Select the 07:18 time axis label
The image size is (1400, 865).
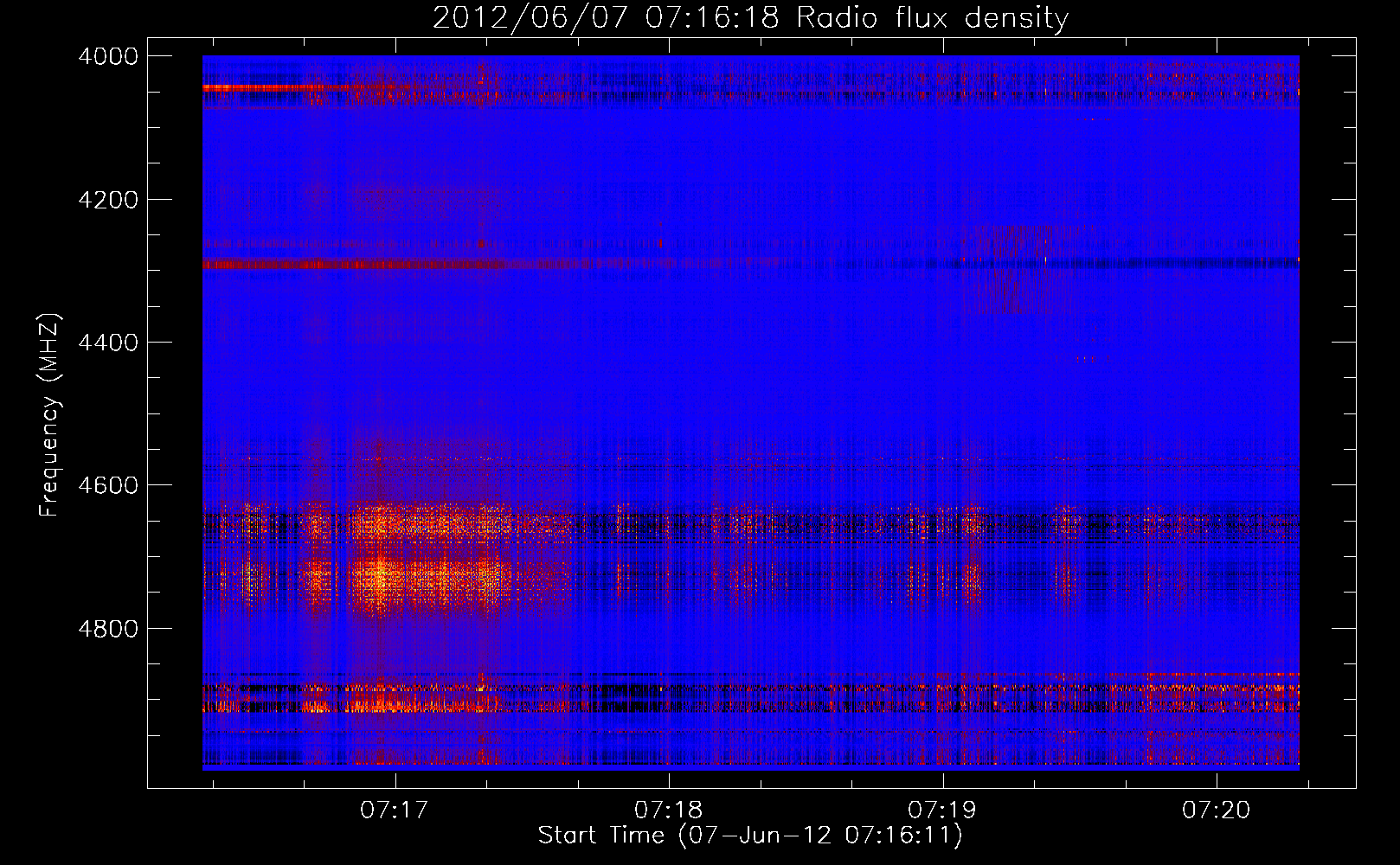click(x=668, y=811)
